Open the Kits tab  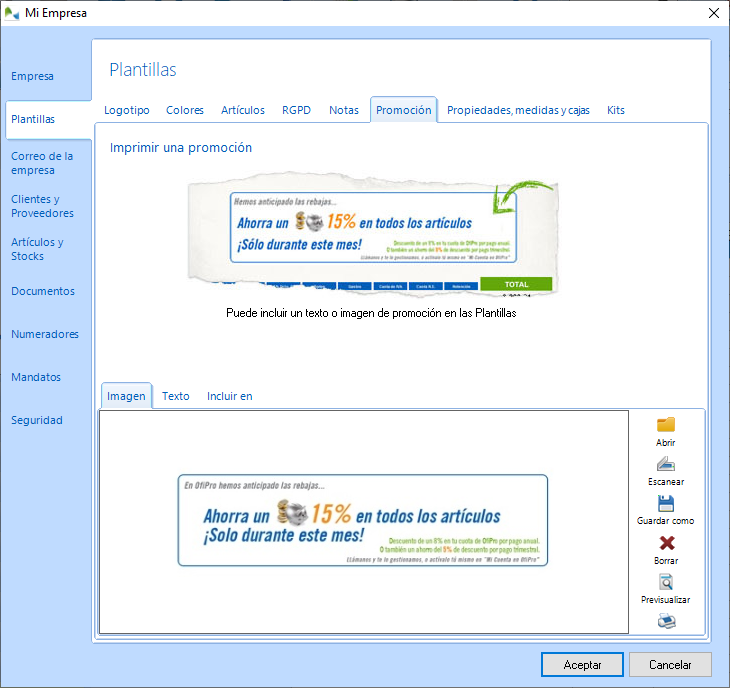pyautogui.click(x=616, y=110)
